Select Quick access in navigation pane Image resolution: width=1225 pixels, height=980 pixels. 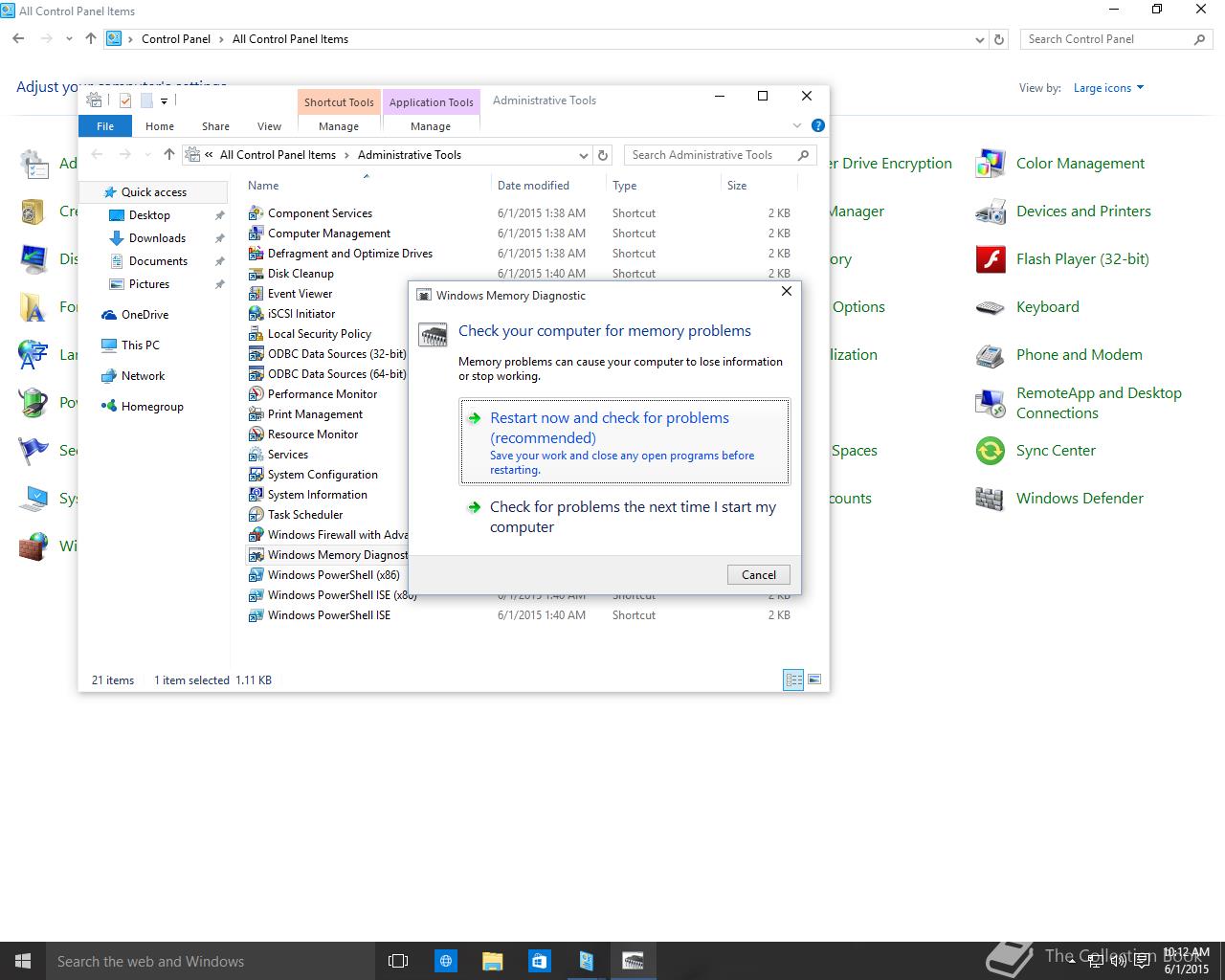click(154, 192)
